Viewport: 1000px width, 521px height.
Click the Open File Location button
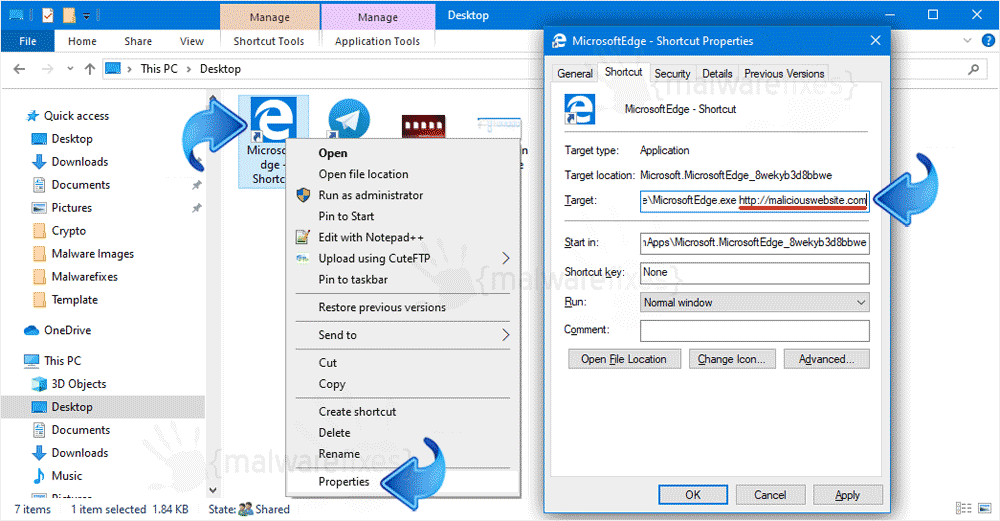pyautogui.click(x=624, y=359)
